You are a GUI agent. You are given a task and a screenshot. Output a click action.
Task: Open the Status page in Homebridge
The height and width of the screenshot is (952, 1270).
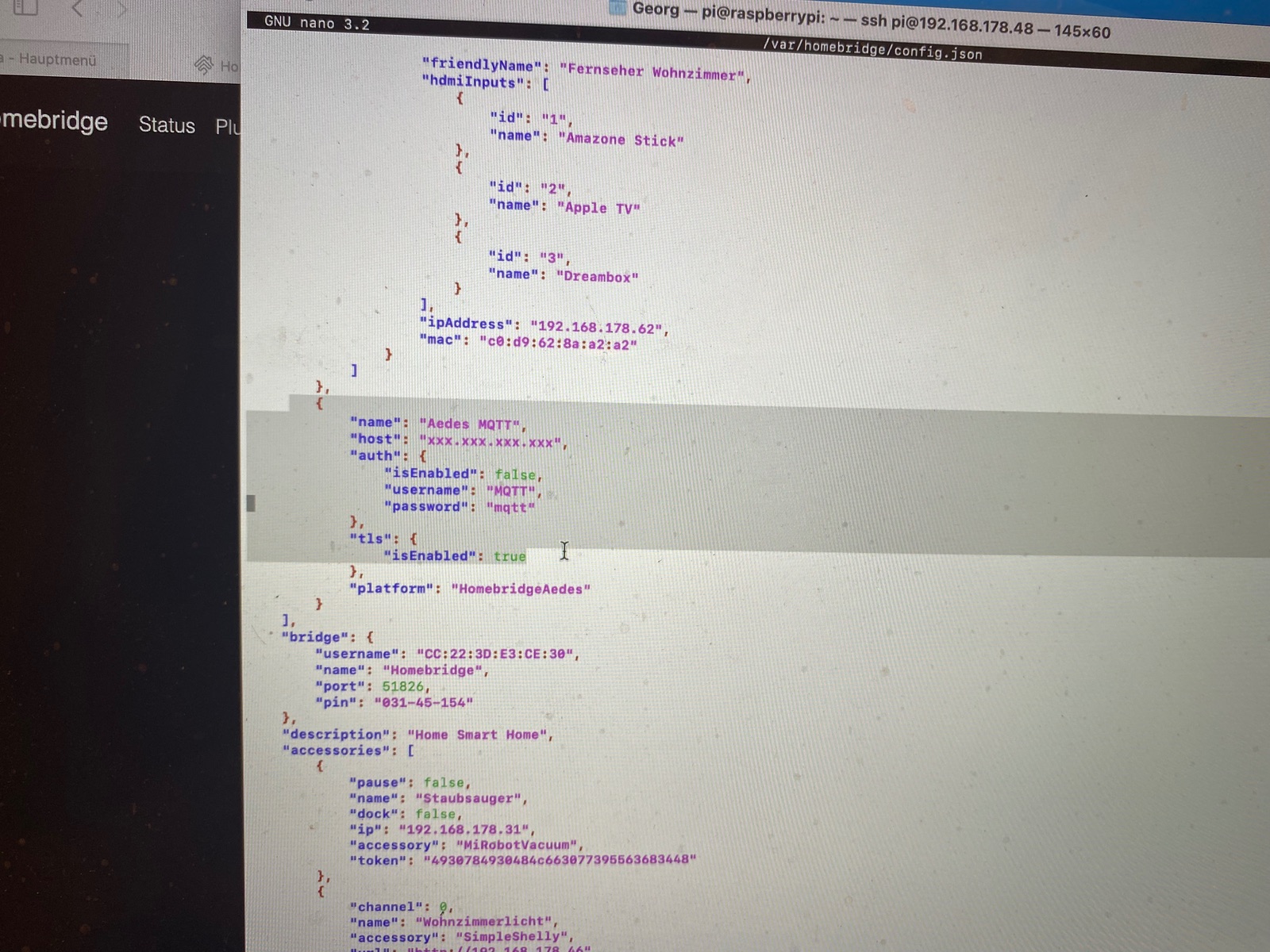pos(167,125)
